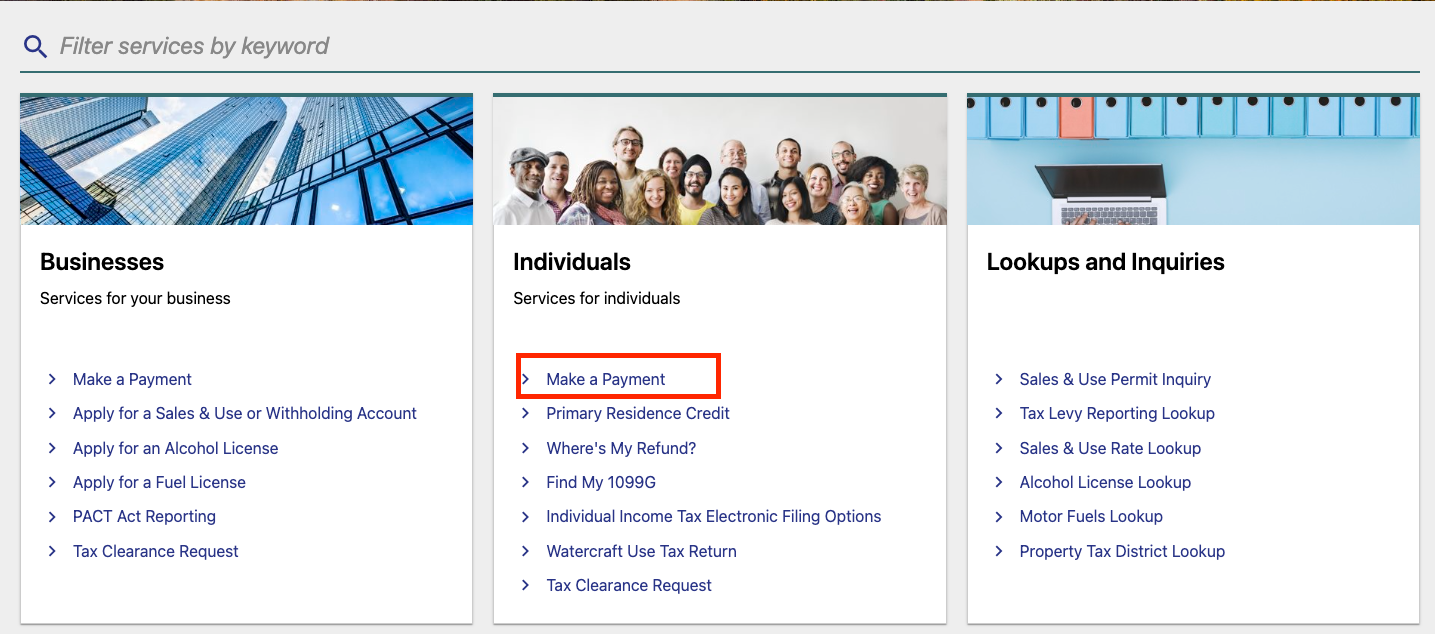Open Primary Residence Credit link

(x=638, y=413)
